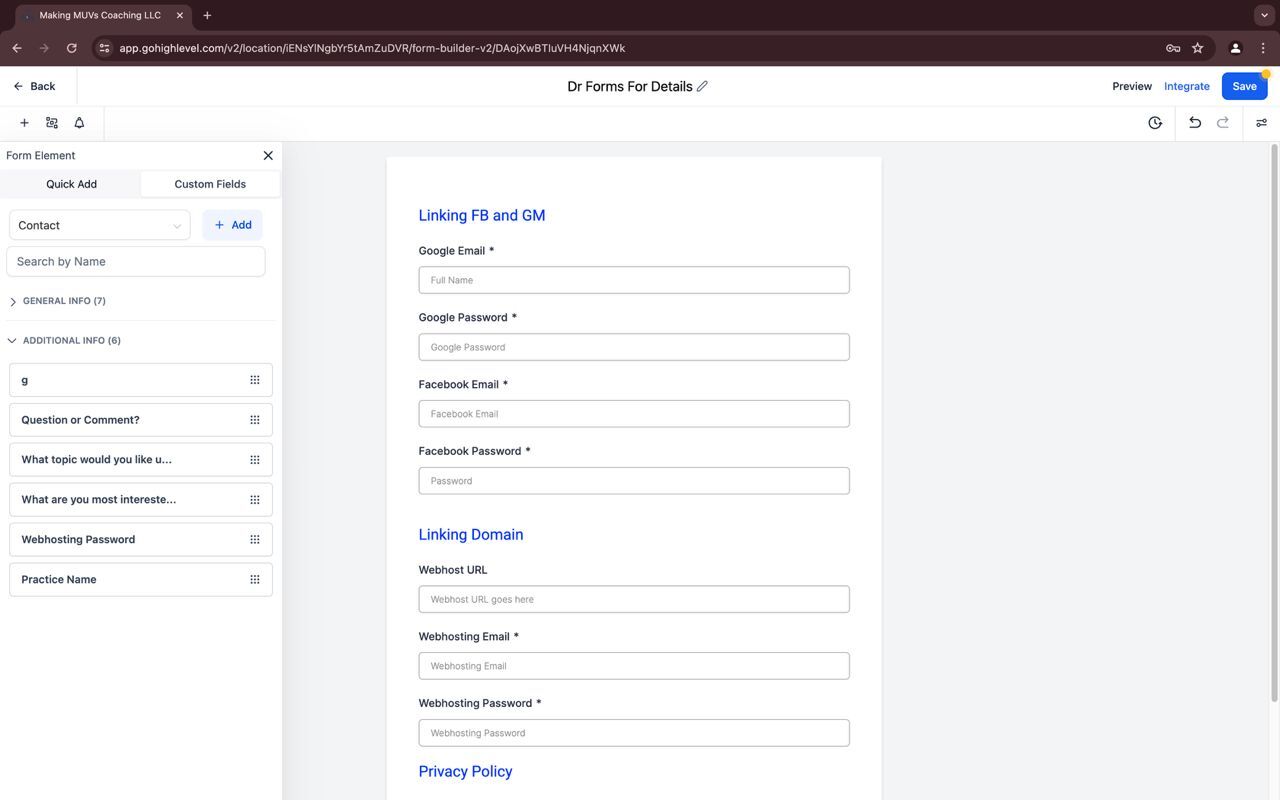Click Google Password input field

coord(634,347)
